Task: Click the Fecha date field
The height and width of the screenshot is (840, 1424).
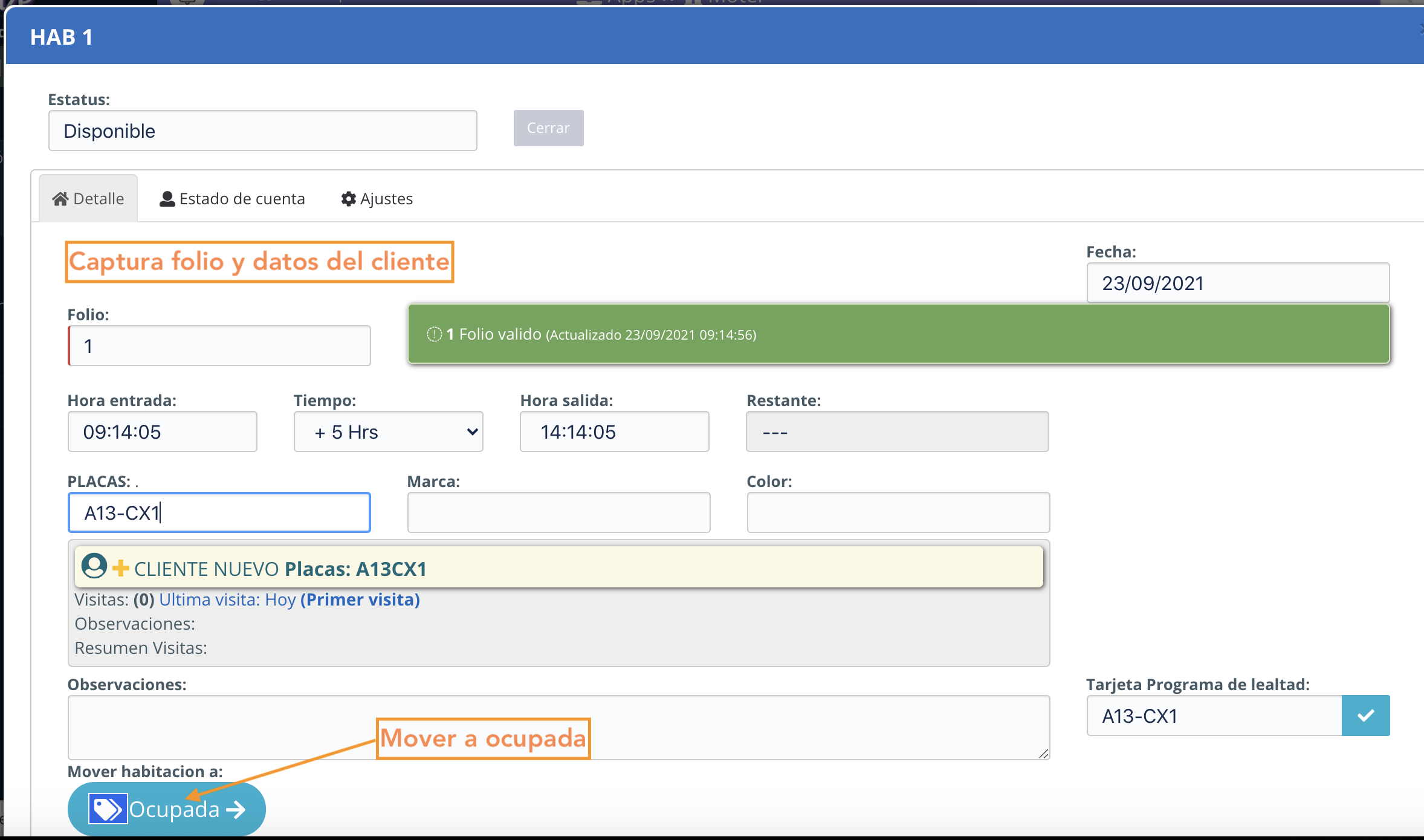Action: 1237,283
